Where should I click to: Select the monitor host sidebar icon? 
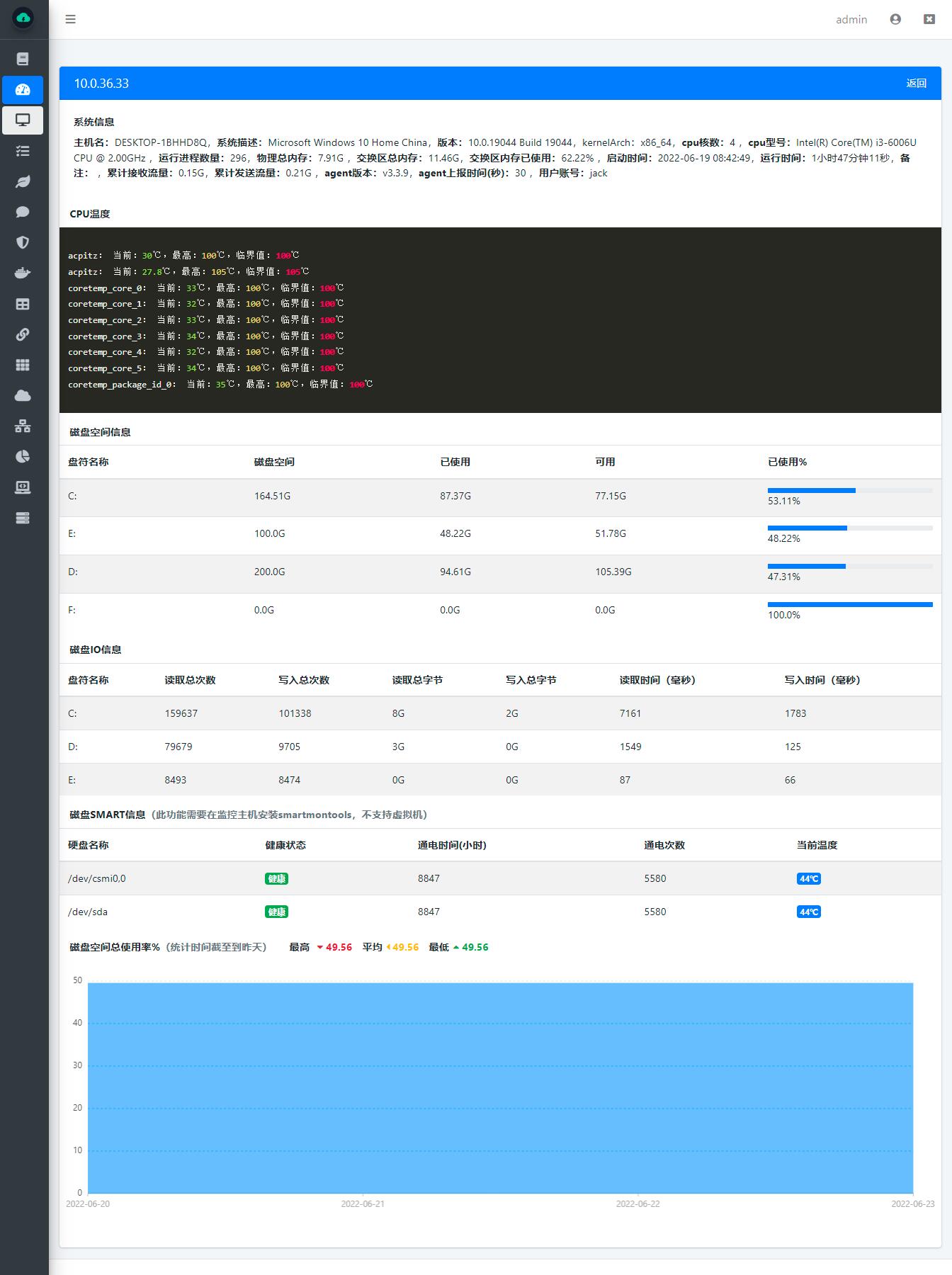(23, 120)
